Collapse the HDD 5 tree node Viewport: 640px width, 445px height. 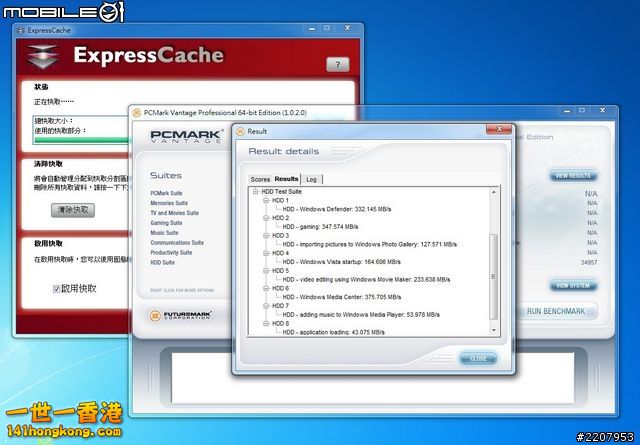pos(266,270)
